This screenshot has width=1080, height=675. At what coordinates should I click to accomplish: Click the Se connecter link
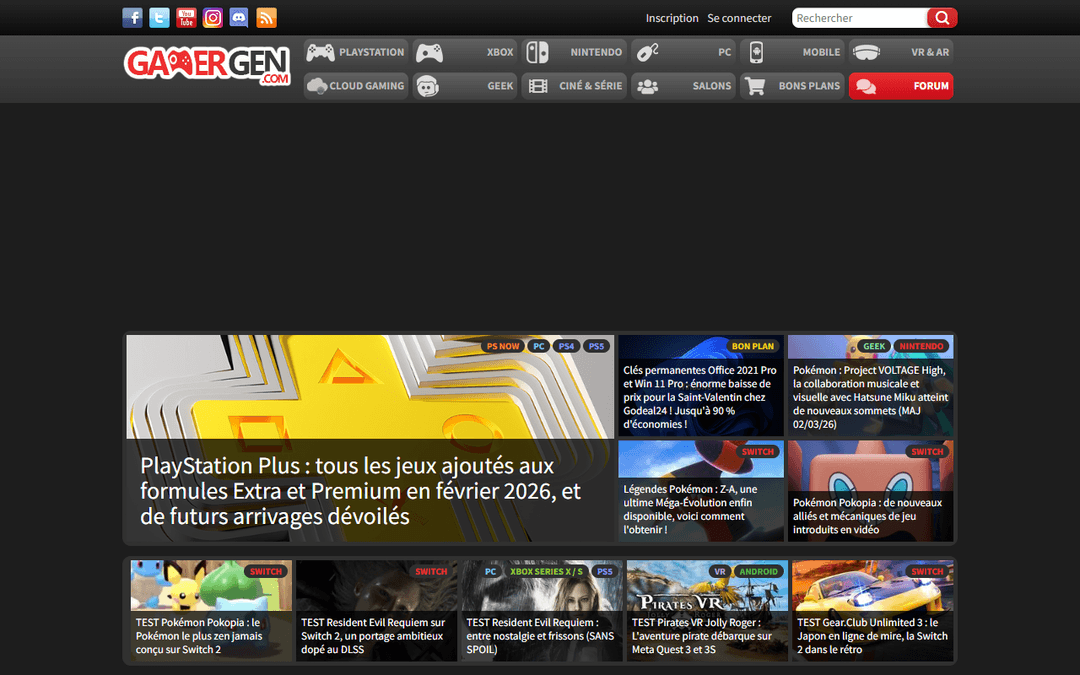pyautogui.click(x=739, y=18)
